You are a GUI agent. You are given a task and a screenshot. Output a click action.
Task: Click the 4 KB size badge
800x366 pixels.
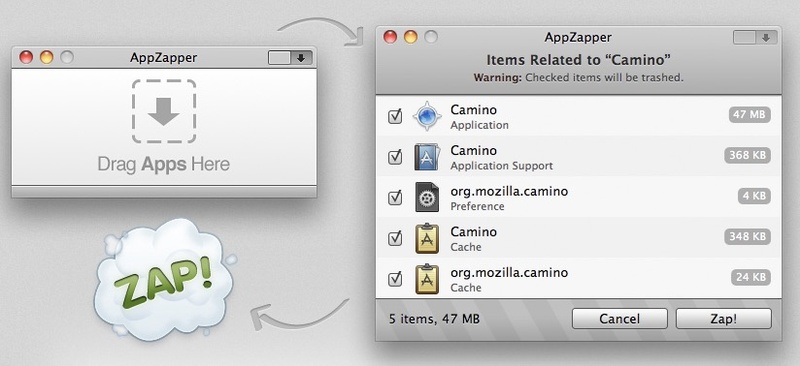click(x=754, y=196)
